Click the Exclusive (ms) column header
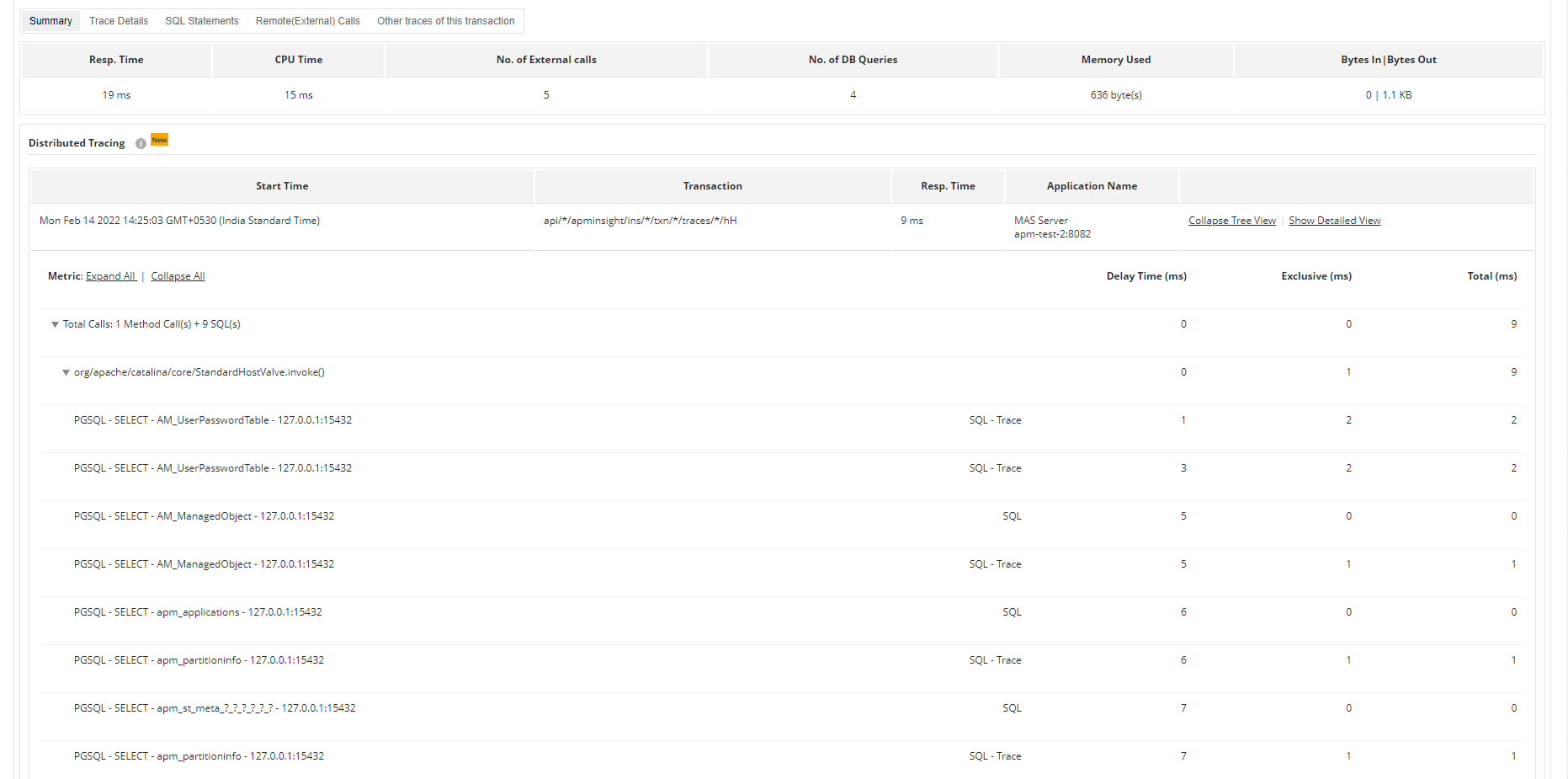 1316,276
